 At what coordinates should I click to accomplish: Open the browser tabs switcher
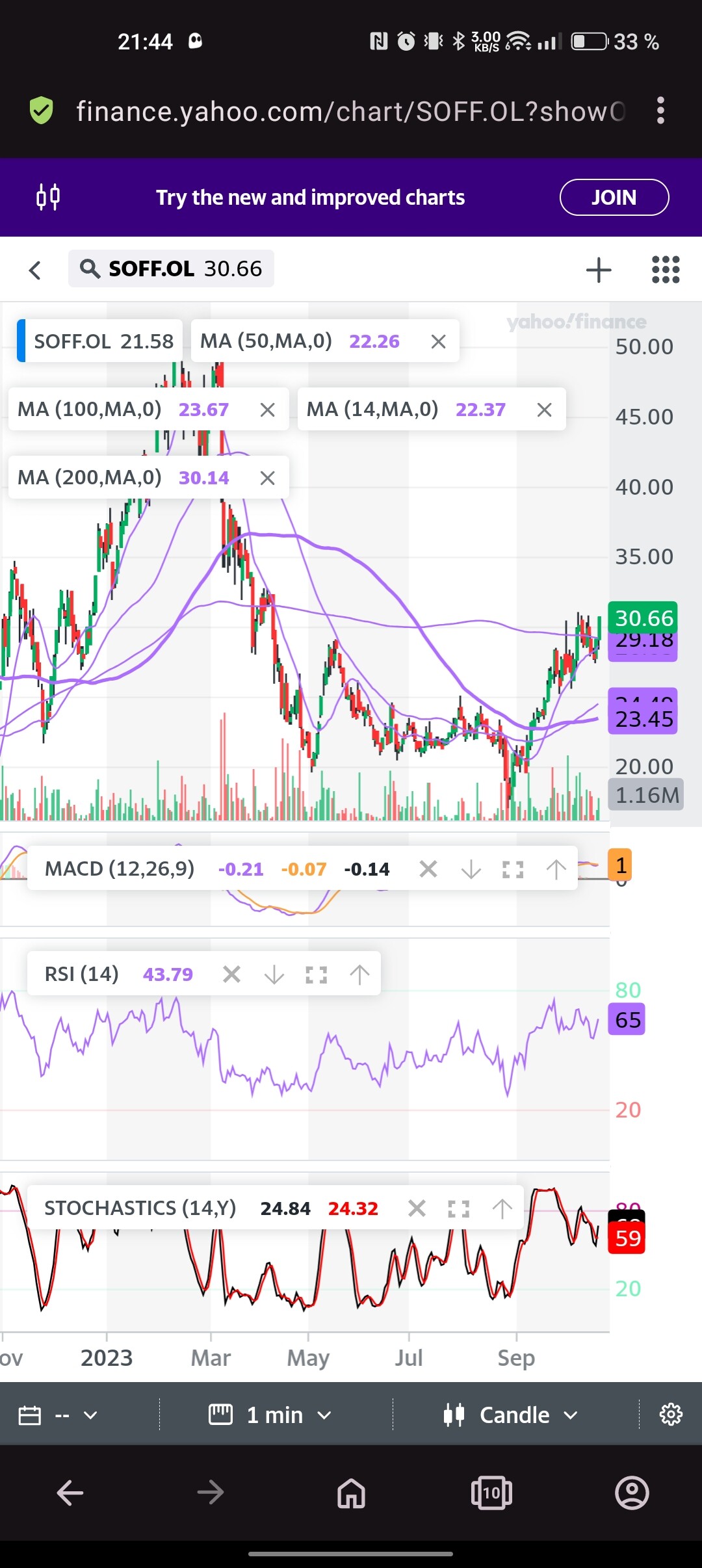[x=491, y=1493]
